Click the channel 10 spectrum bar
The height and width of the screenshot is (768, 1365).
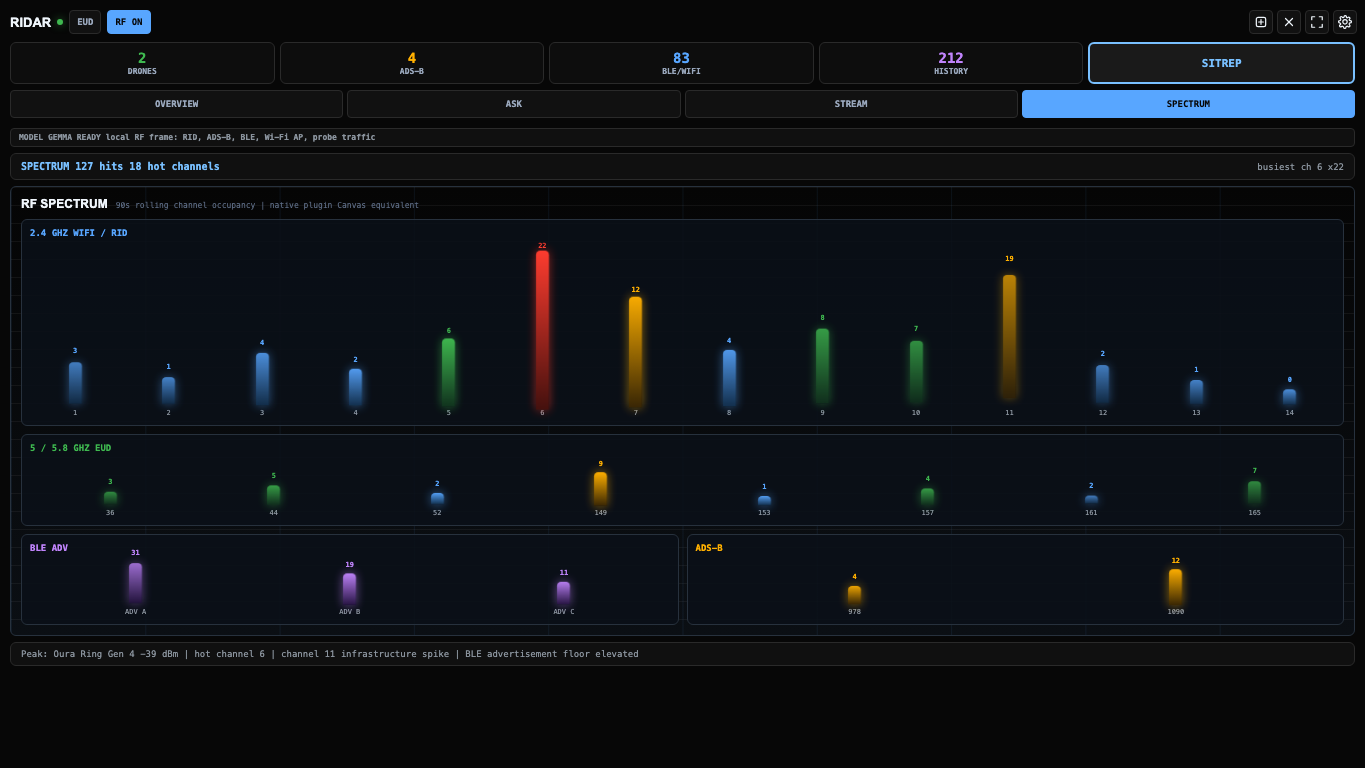click(x=916, y=372)
